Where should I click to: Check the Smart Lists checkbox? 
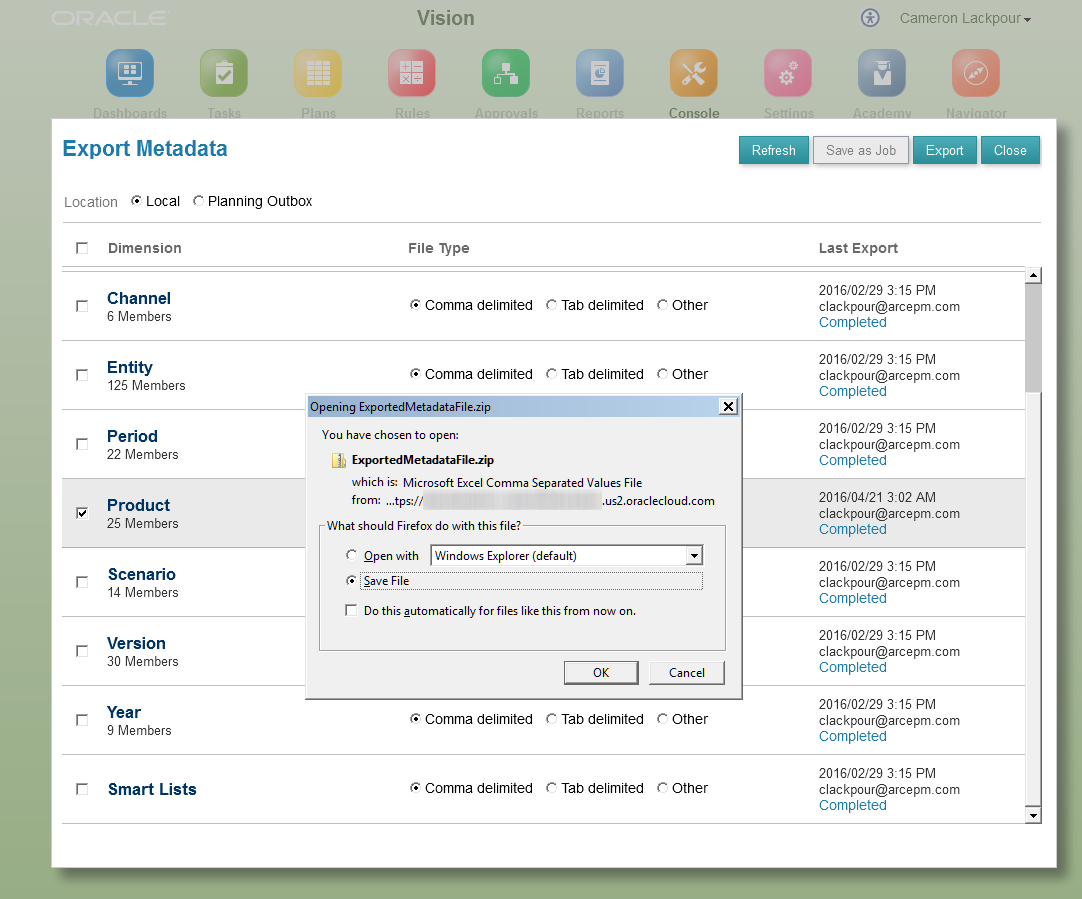pos(82,789)
